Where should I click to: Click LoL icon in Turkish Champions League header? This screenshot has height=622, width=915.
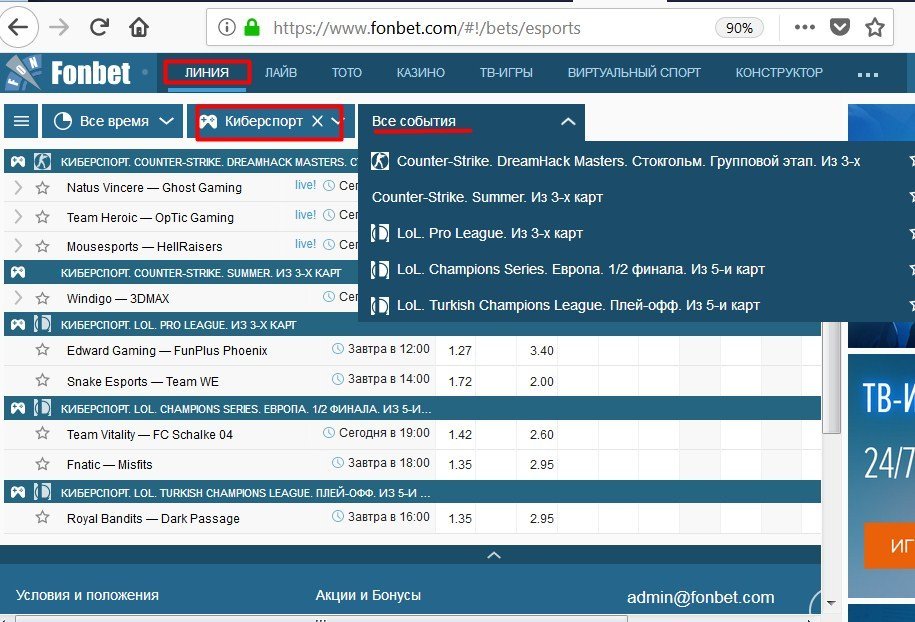coord(42,492)
